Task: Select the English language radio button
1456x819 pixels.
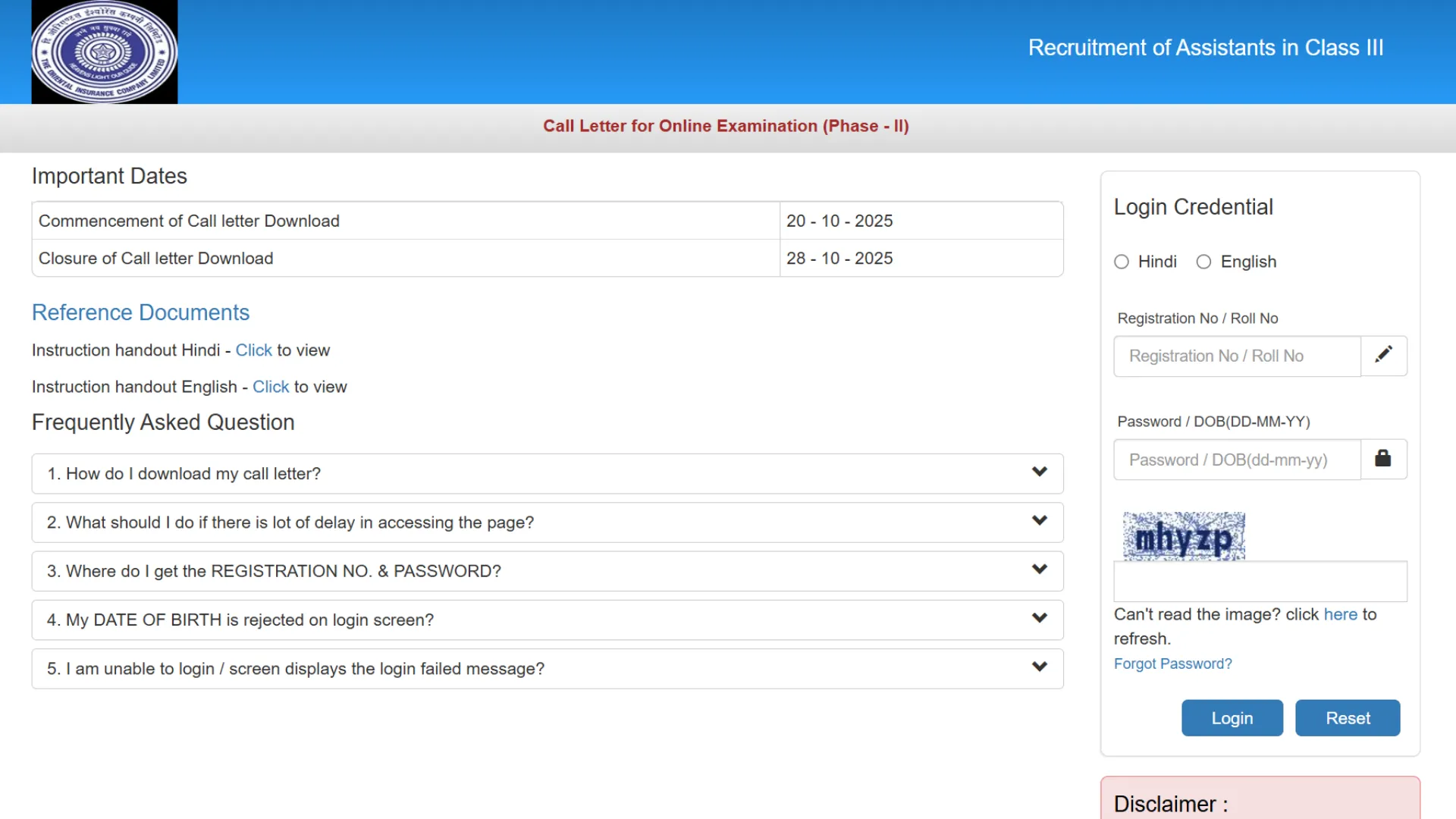Action: (1203, 262)
